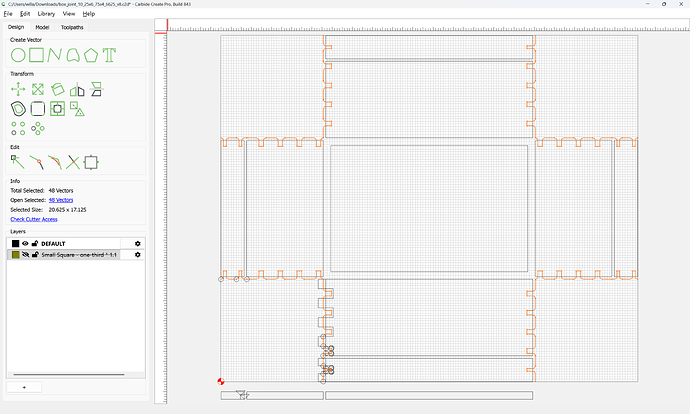690x414 pixels.
Task: Show the hidden Small-Square layer
Action: pos(25,255)
